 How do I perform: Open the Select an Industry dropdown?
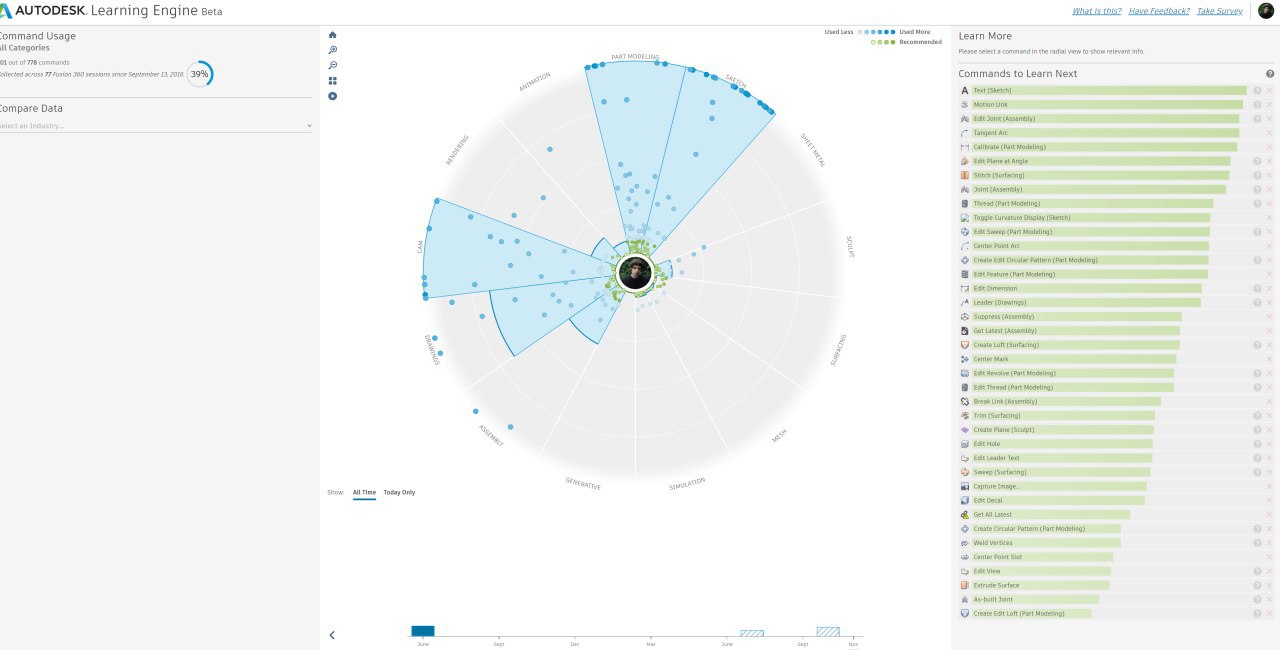(x=155, y=126)
